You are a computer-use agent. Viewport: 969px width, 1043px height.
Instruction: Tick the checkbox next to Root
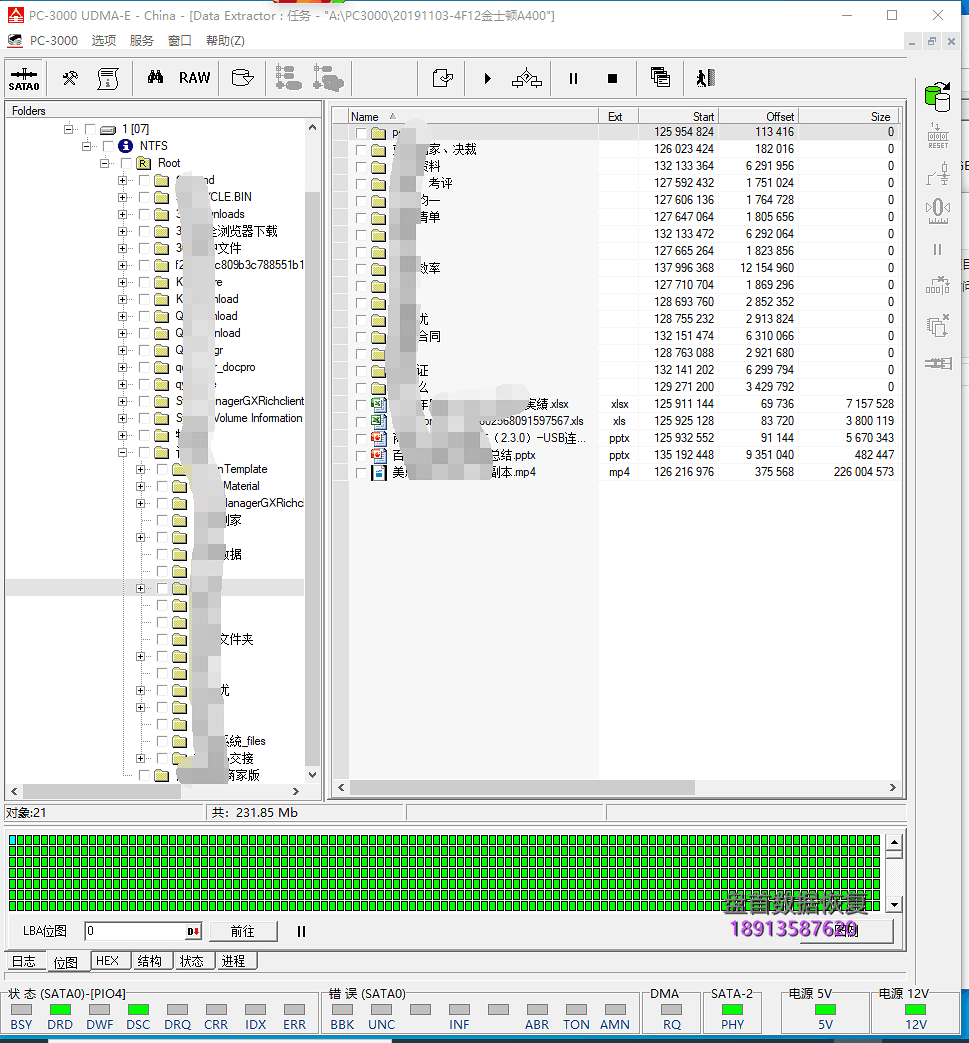click(126, 163)
